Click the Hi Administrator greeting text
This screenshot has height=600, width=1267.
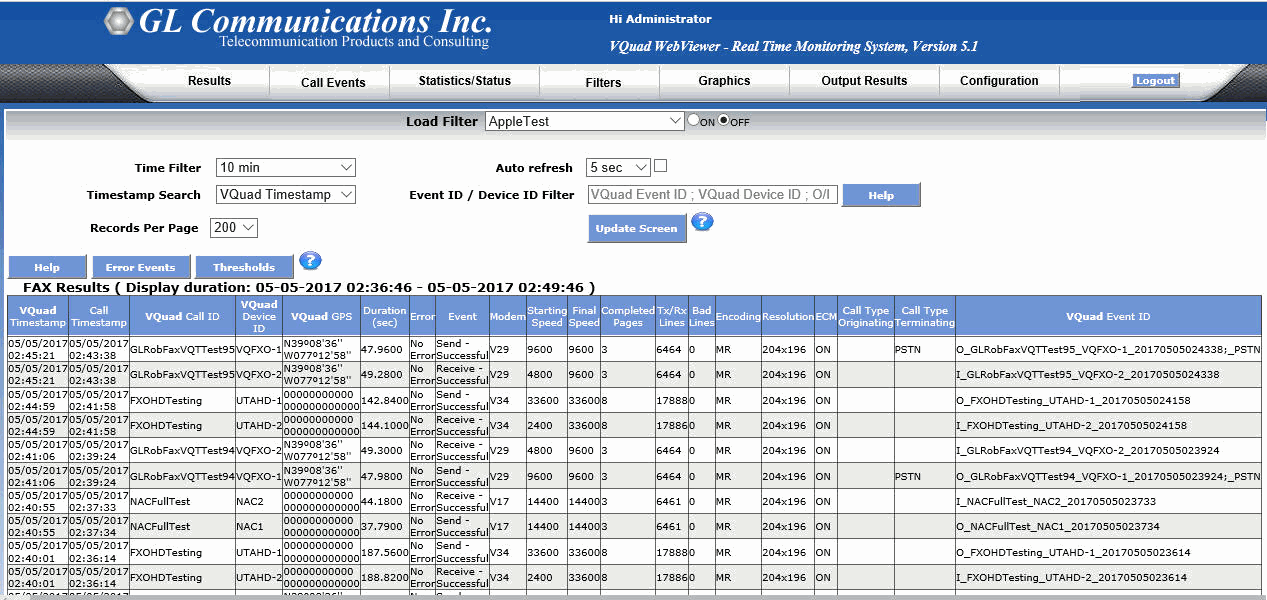tap(660, 19)
